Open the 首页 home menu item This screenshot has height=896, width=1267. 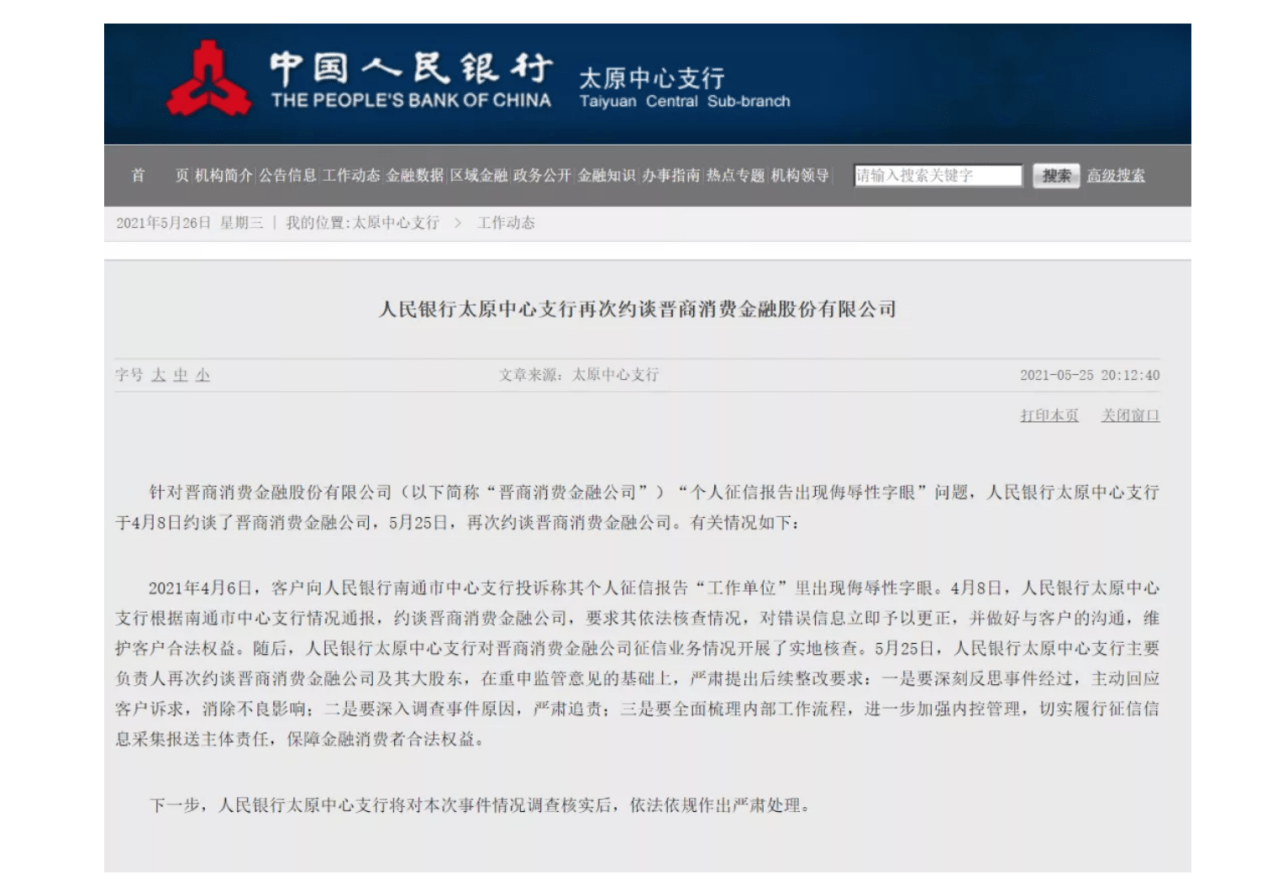point(159,176)
